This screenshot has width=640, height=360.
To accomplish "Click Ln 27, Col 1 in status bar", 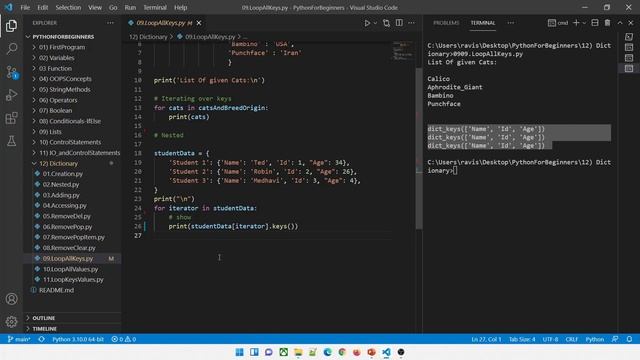I will pyautogui.click(x=486, y=339).
